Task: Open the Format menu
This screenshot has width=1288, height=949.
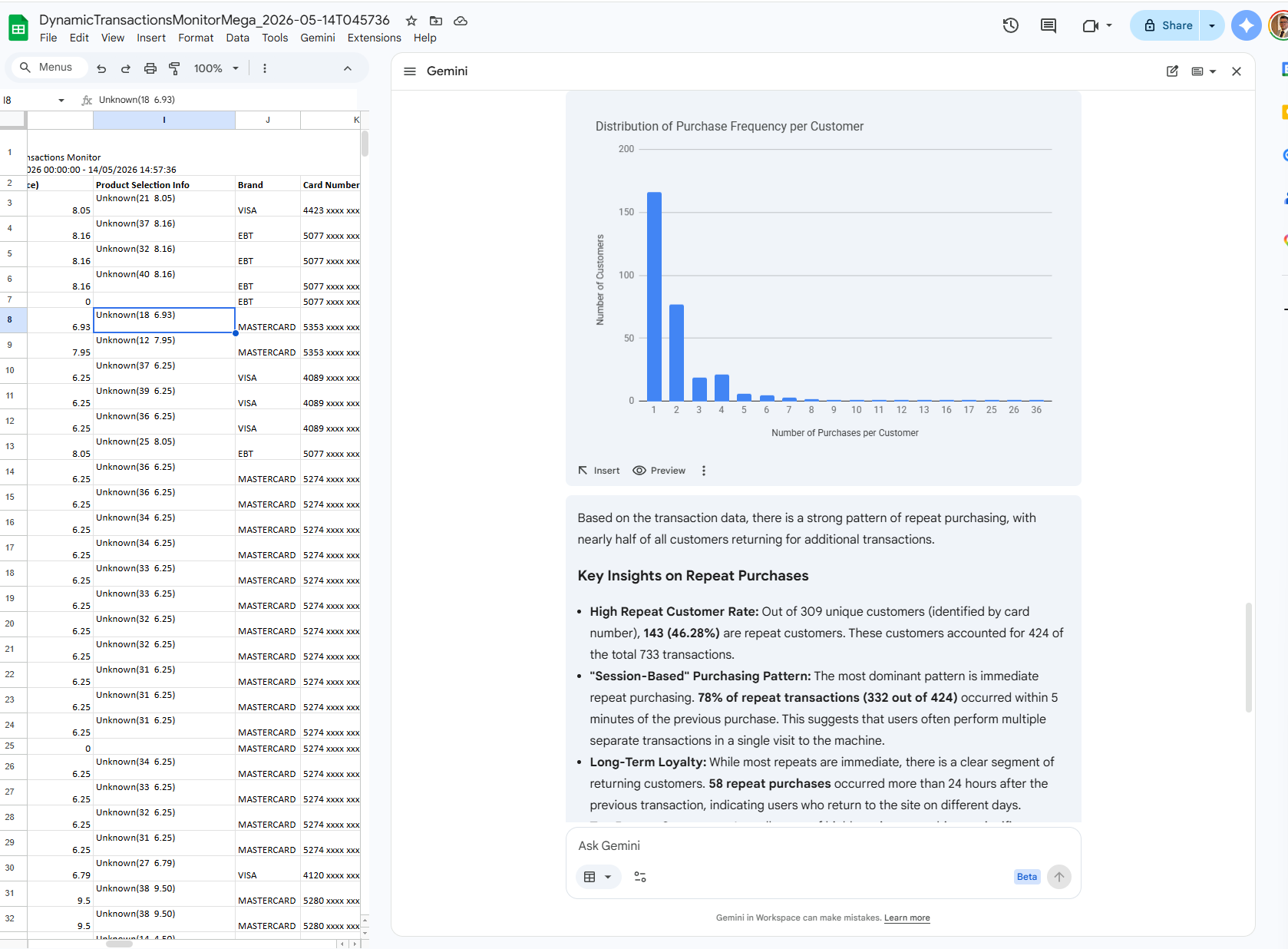Action: (196, 38)
